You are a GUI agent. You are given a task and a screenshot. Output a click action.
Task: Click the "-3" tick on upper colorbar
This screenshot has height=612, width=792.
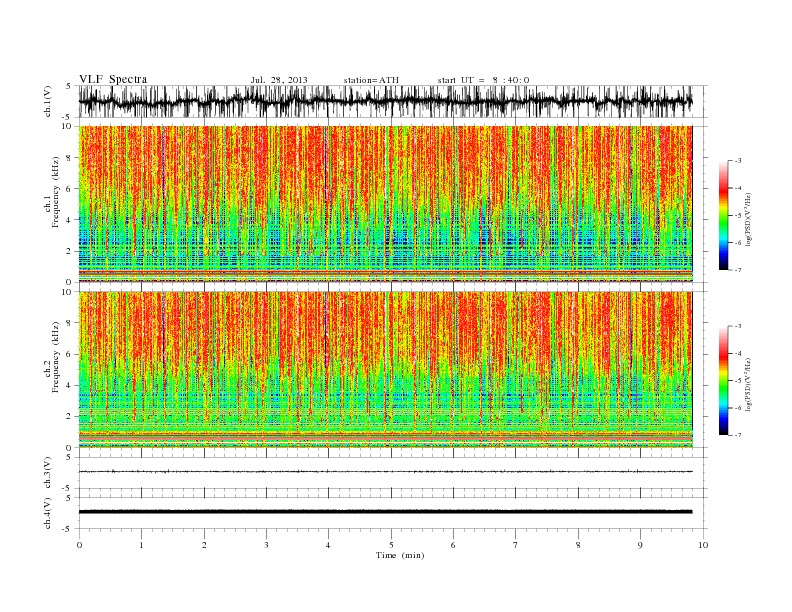737,161
